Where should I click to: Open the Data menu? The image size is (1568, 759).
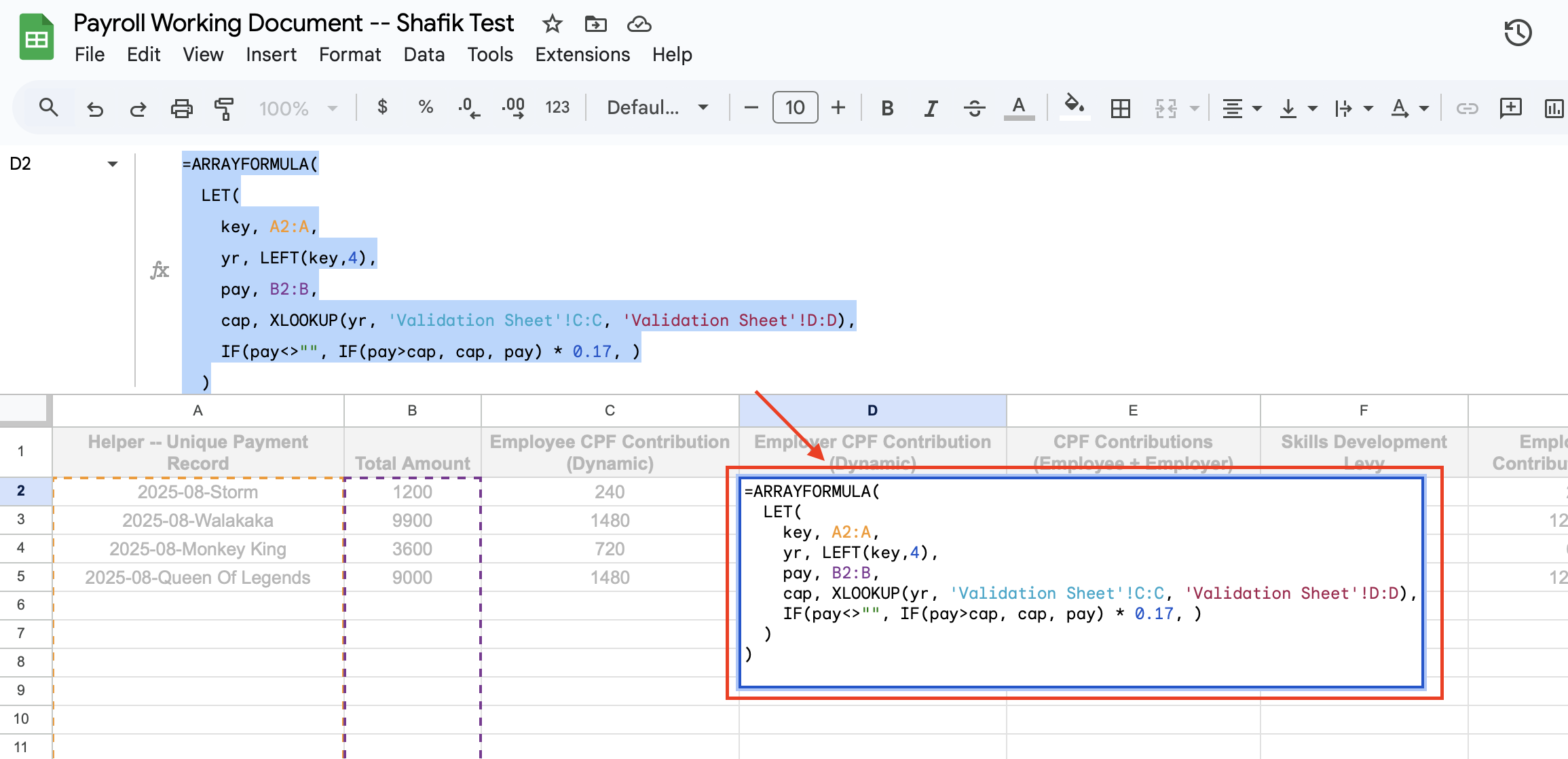point(424,54)
